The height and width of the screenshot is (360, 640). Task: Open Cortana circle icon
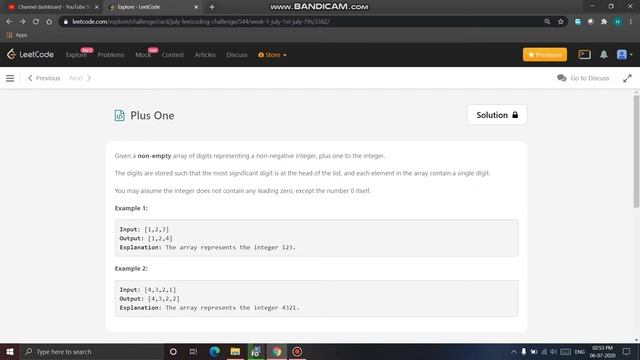[173, 351]
